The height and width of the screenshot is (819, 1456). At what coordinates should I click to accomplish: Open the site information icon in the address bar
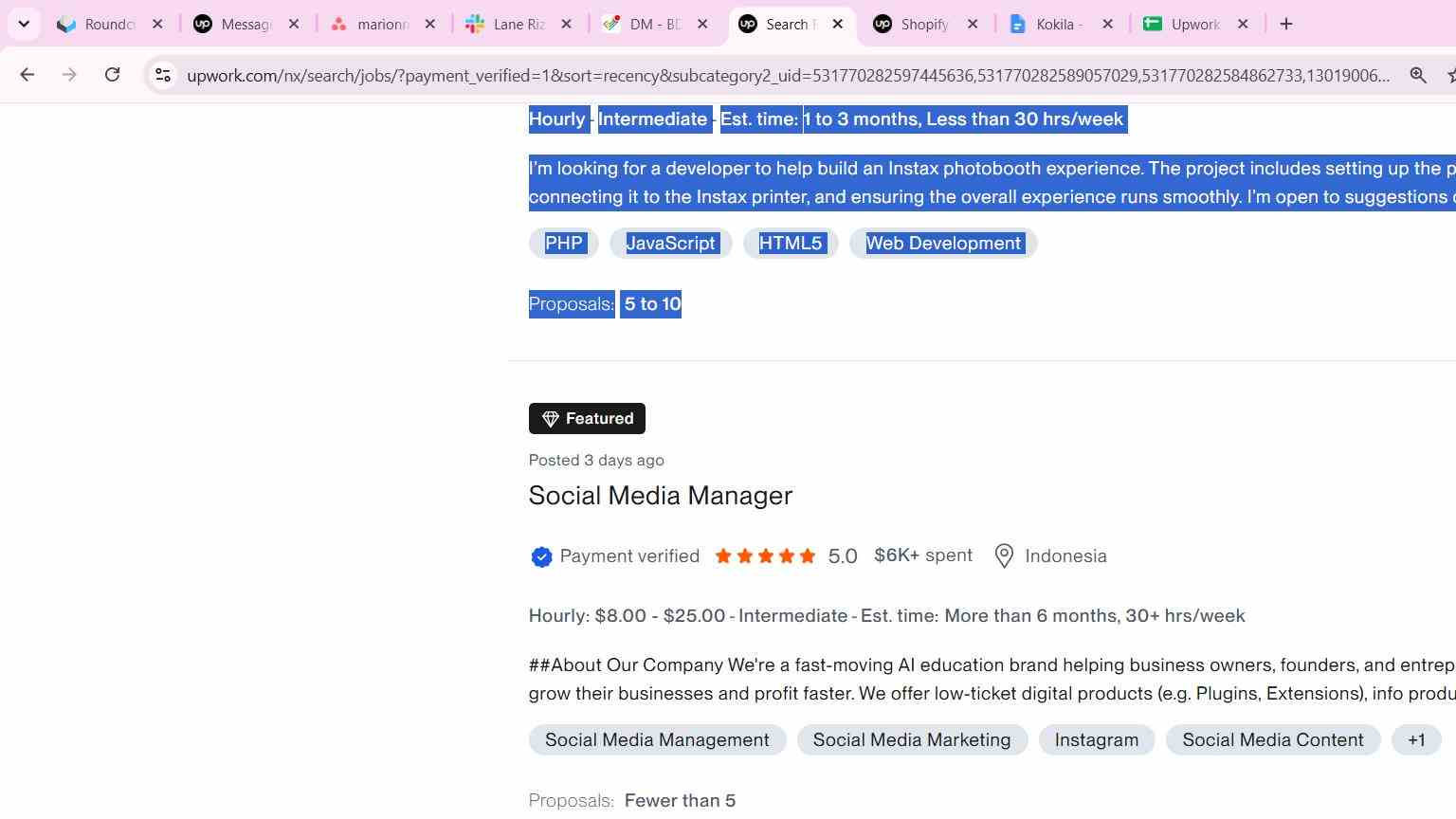coord(163,75)
